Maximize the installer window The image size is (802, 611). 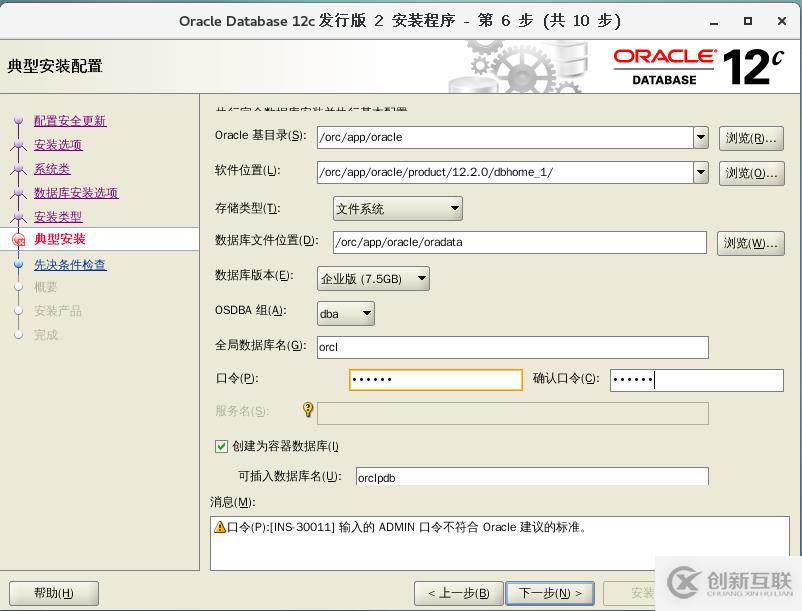(748, 21)
